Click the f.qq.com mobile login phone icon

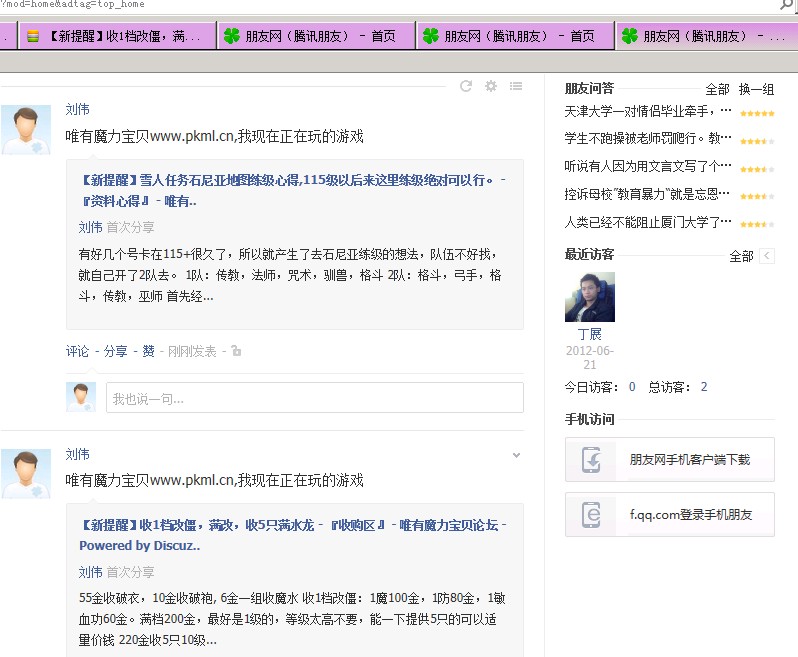591,515
